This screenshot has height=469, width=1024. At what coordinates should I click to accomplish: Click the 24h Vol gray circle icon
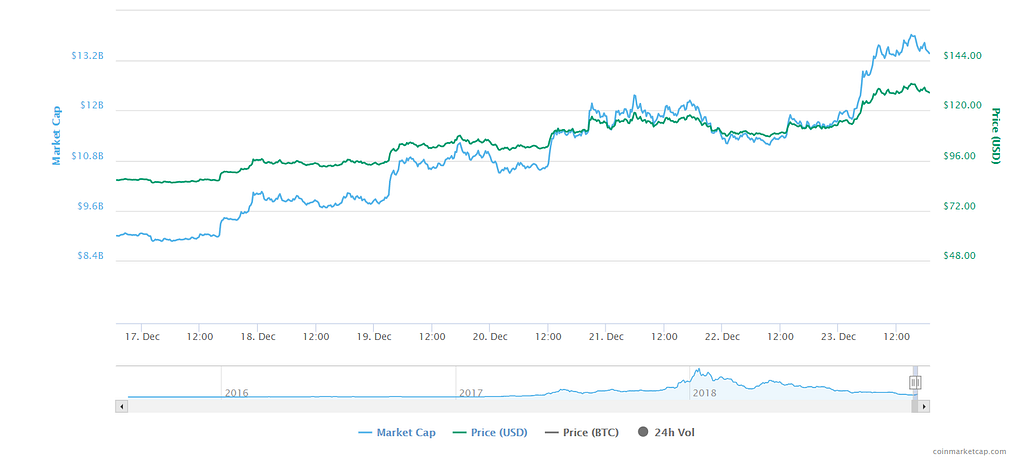click(643, 432)
